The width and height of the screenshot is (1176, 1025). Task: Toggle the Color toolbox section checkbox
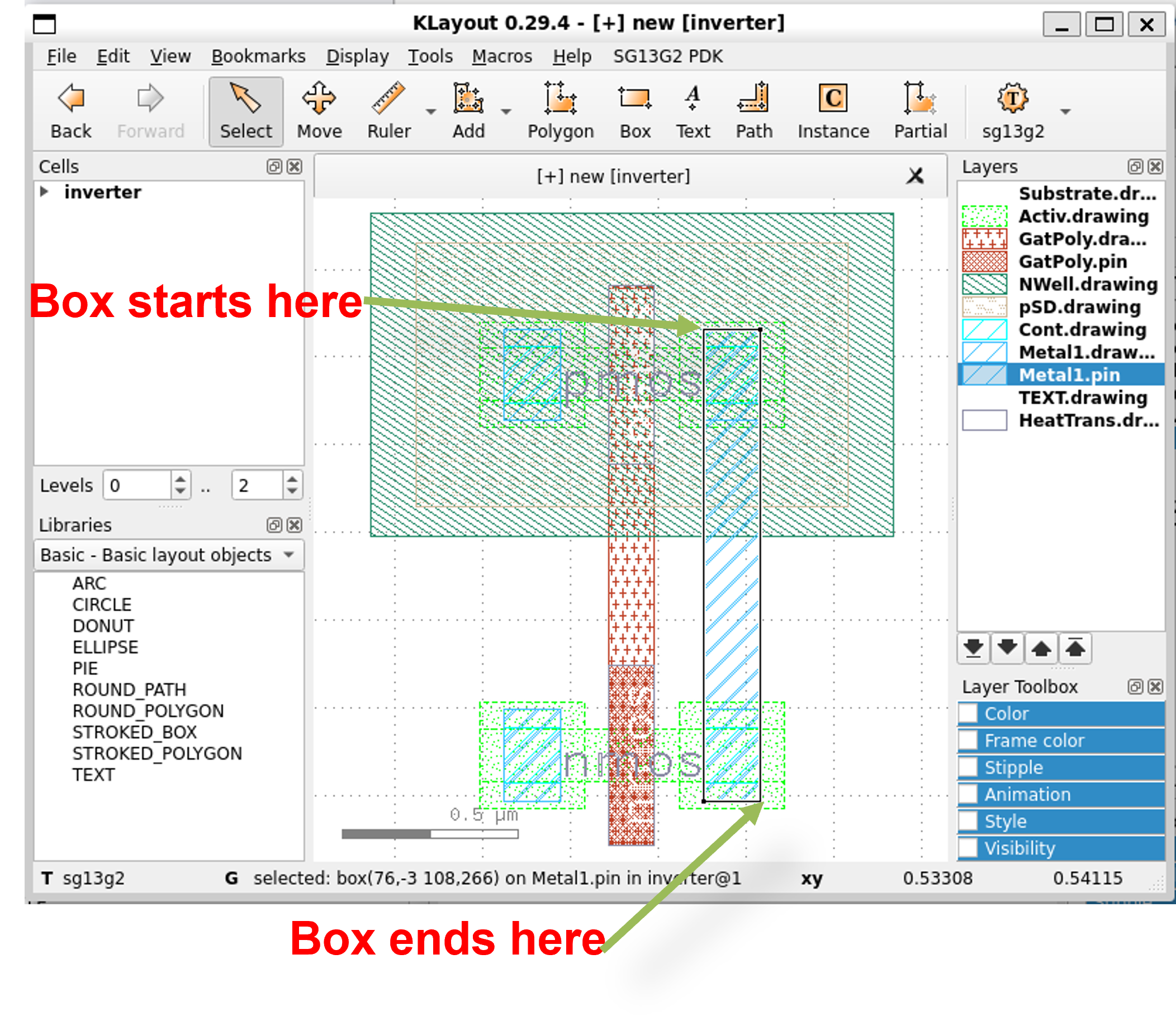[968, 714]
